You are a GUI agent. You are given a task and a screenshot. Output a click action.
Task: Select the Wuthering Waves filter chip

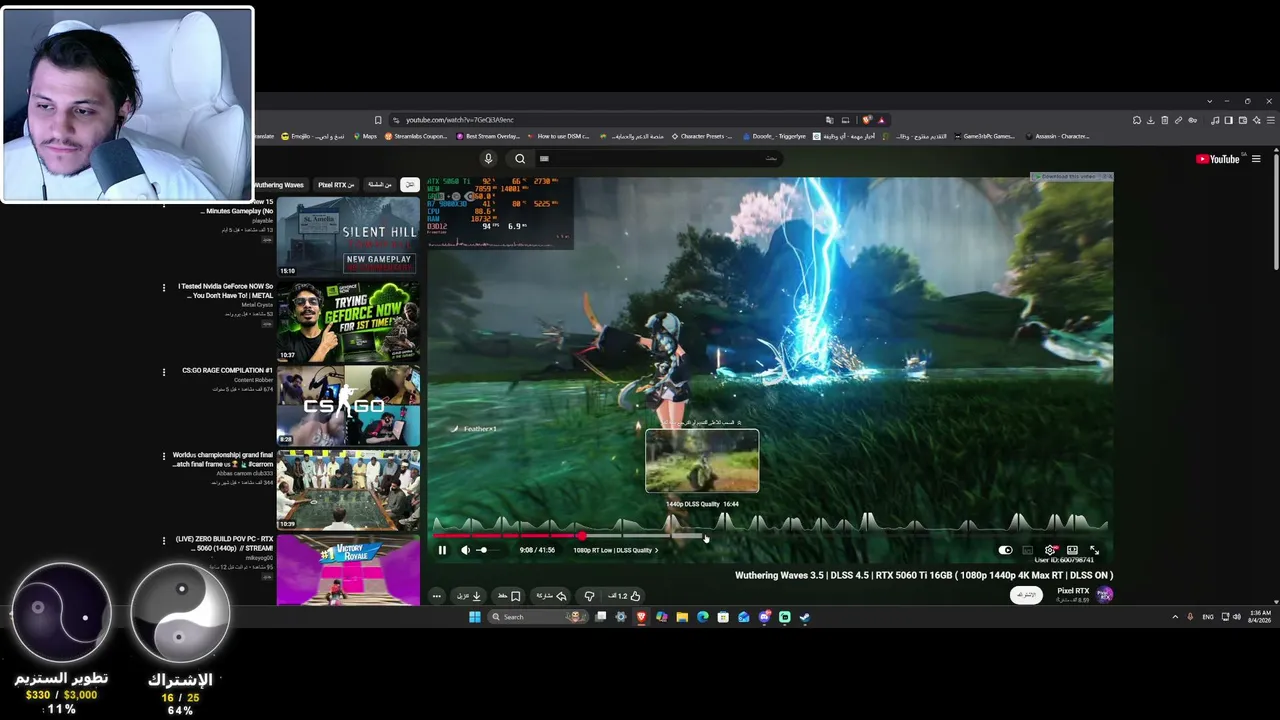278,185
